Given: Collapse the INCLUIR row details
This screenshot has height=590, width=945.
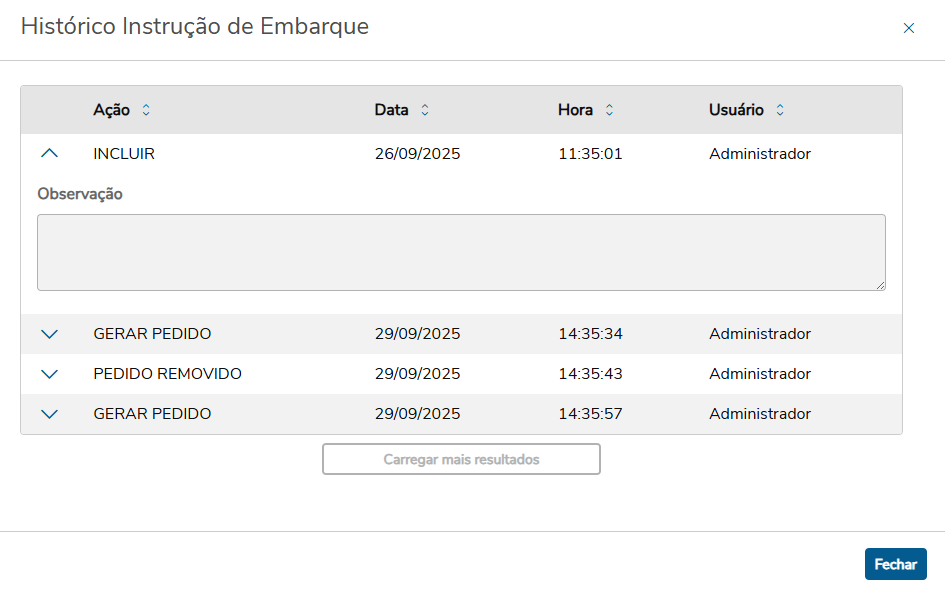Looking at the screenshot, I should pos(49,154).
